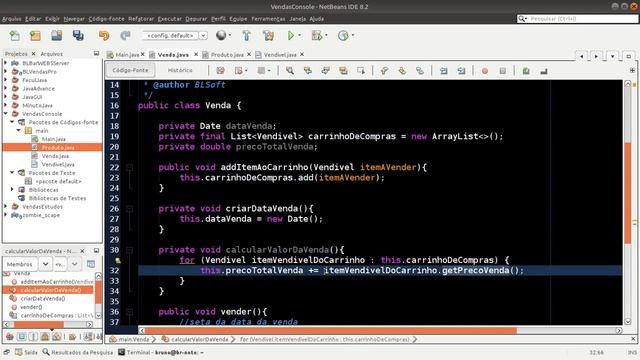Toggle show fields filter in Navigator
640x360 pixels.
pyautogui.click(x=22, y=337)
